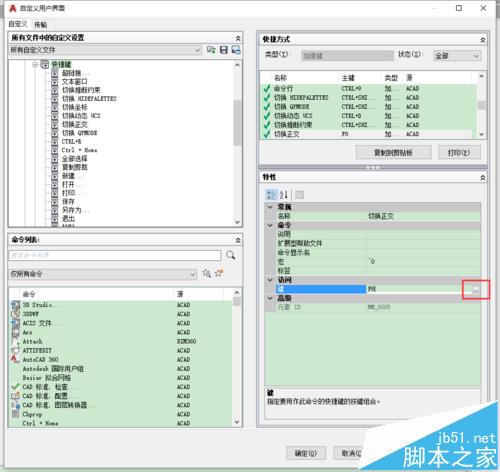This screenshot has height=472, width=500.
Task: Collapse the 快捷键 tree node
Action: coord(35,65)
